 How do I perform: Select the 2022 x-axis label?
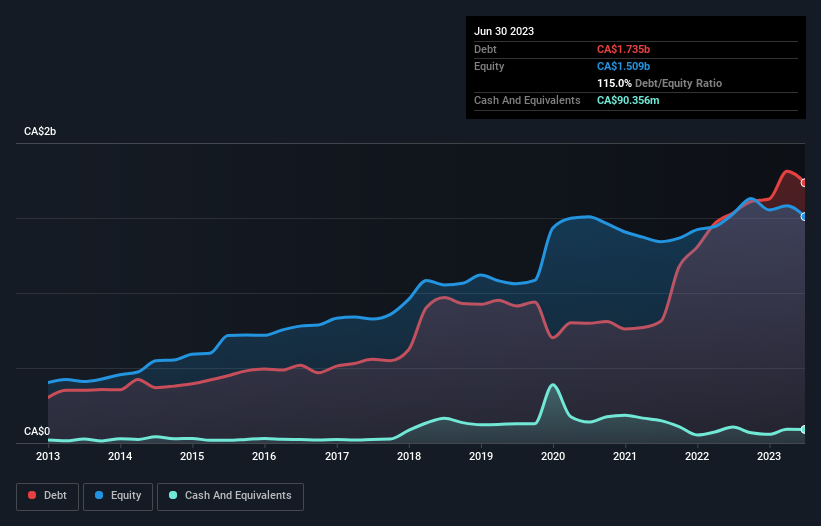697,456
